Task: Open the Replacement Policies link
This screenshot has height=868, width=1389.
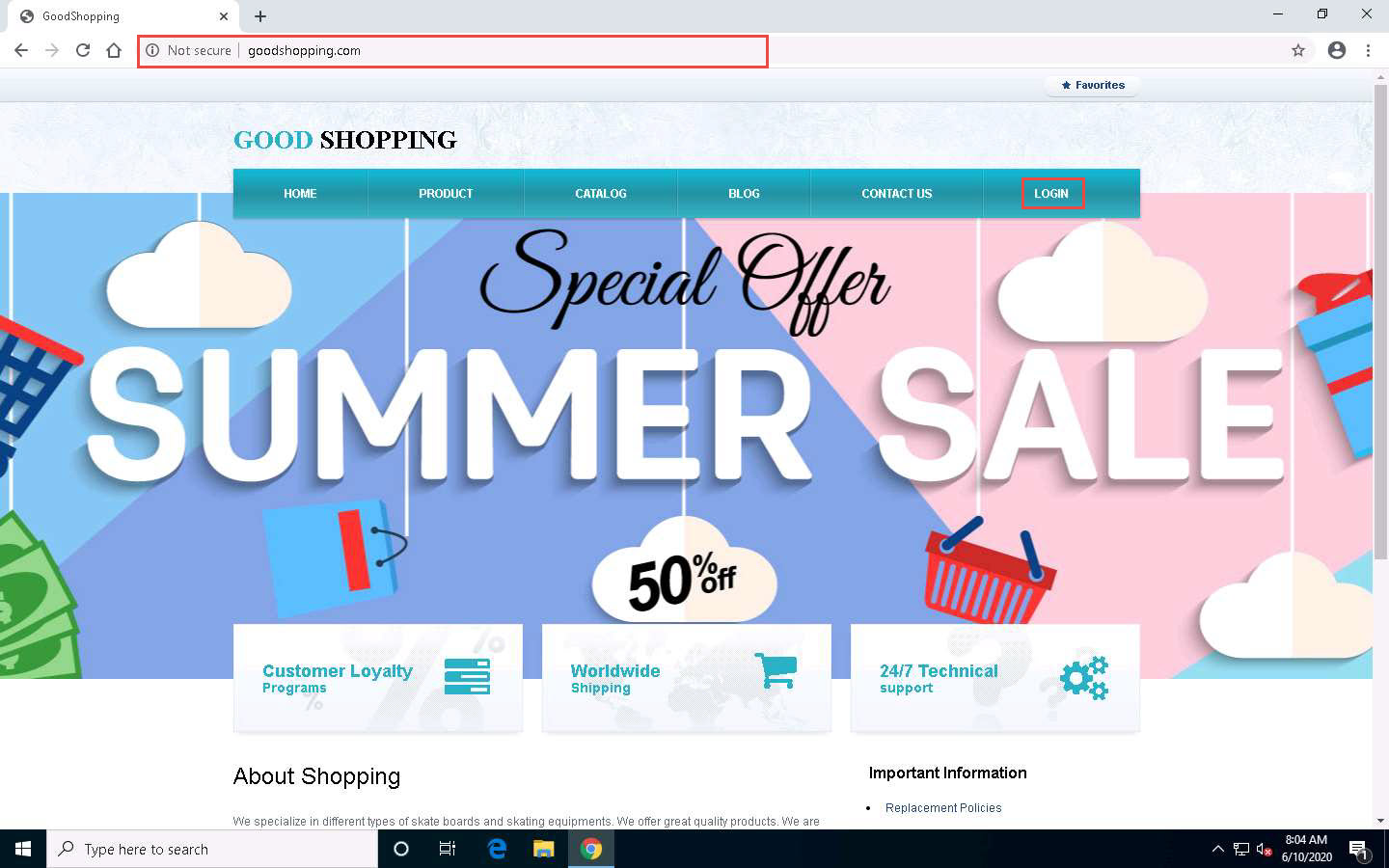Action: pos(942,808)
